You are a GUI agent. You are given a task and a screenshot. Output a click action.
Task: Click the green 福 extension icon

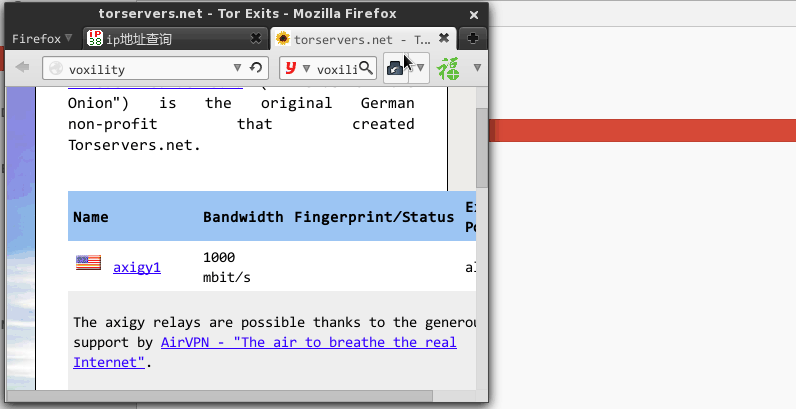[x=448, y=68]
